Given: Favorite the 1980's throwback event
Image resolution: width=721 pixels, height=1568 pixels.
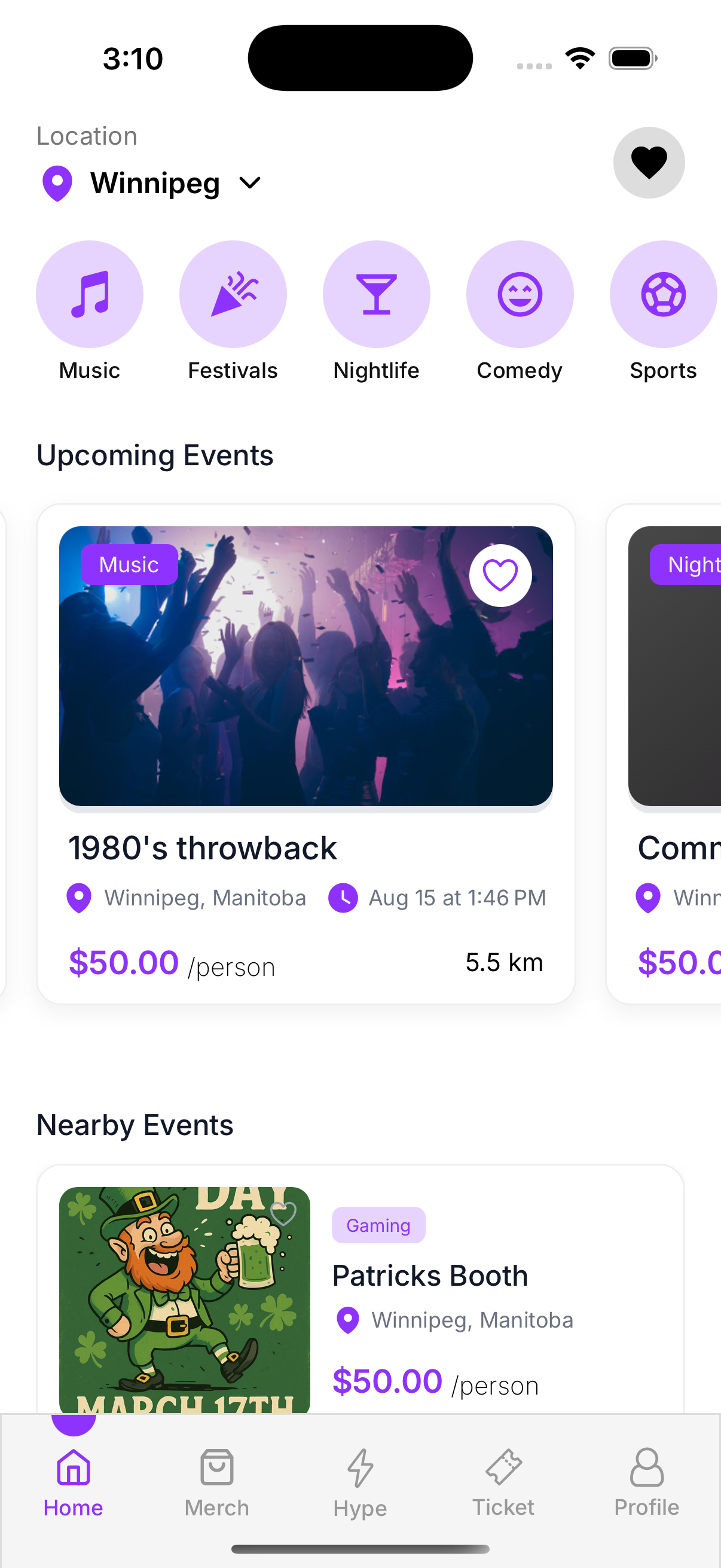Looking at the screenshot, I should tap(500, 575).
